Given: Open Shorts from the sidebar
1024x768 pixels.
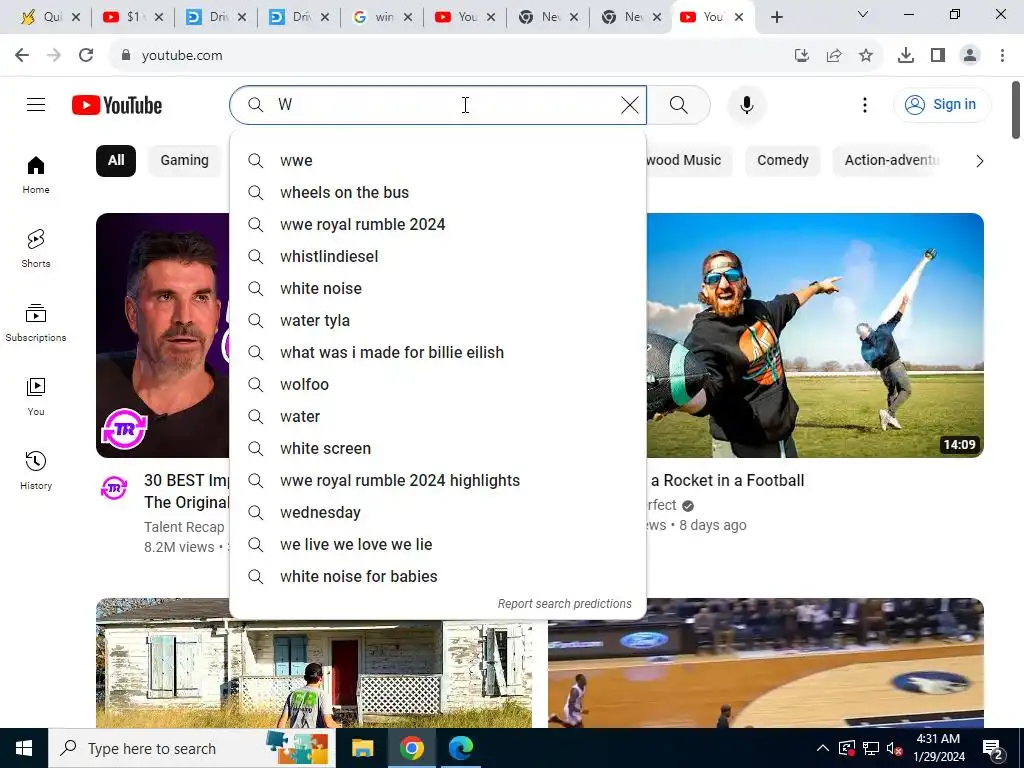Looking at the screenshot, I should (36, 248).
